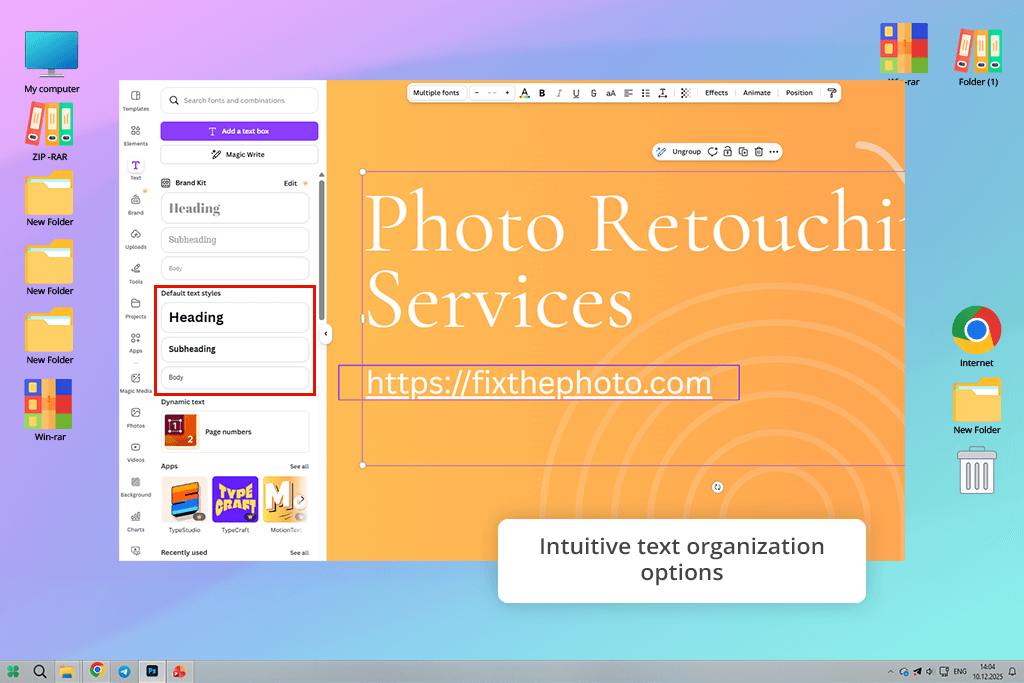Select the Text sidebar tab
The width and height of the screenshot is (1024, 683).
click(136, 169)
